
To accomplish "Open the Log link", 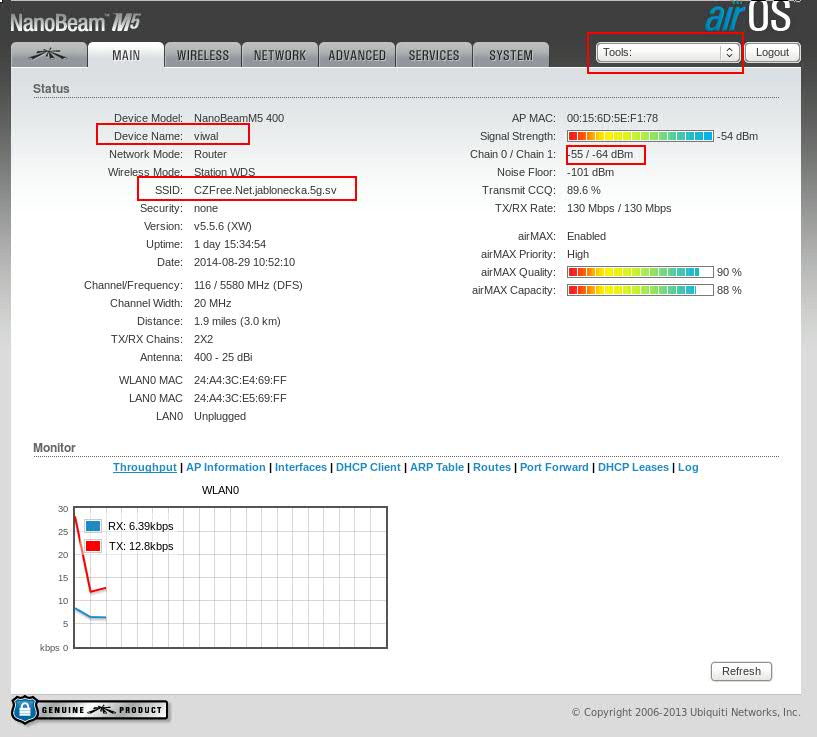I will point(688,467).
